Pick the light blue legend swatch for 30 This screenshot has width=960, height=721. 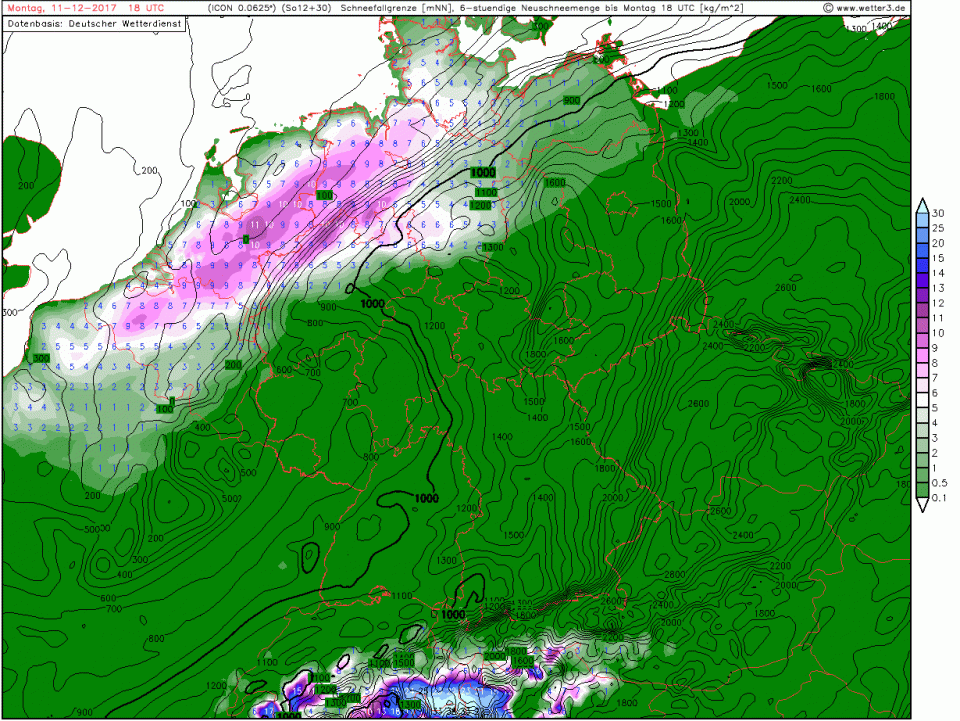click(x=923, y=220)
